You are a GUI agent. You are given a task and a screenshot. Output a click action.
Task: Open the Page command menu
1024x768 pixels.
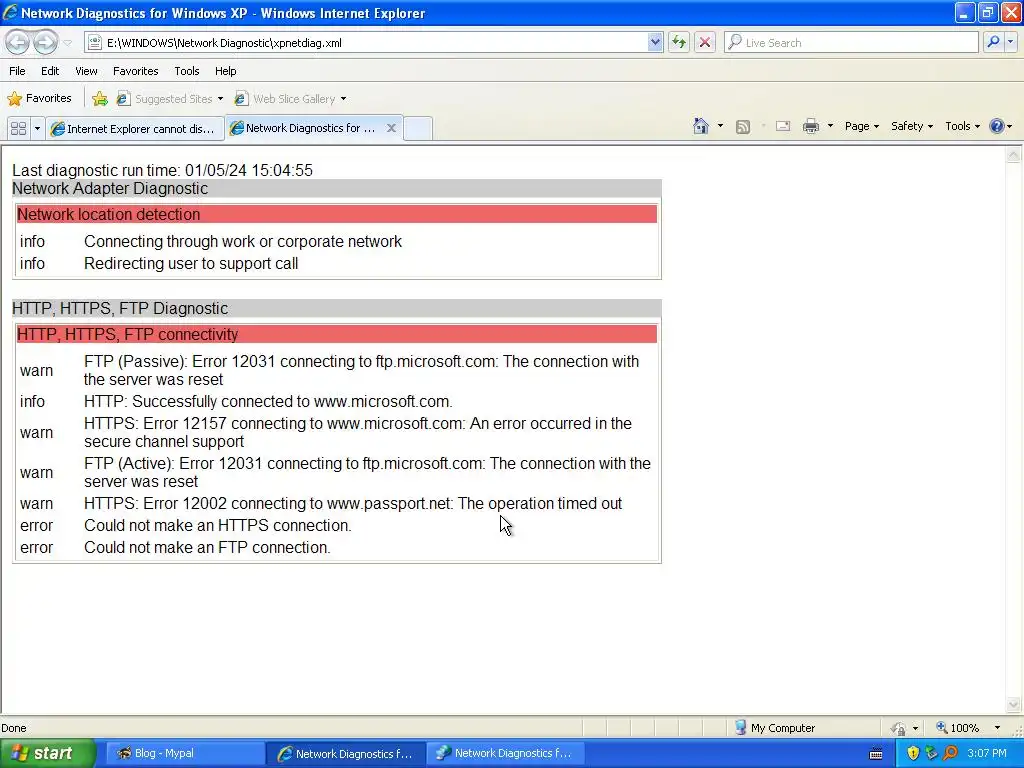coord(861,126)
